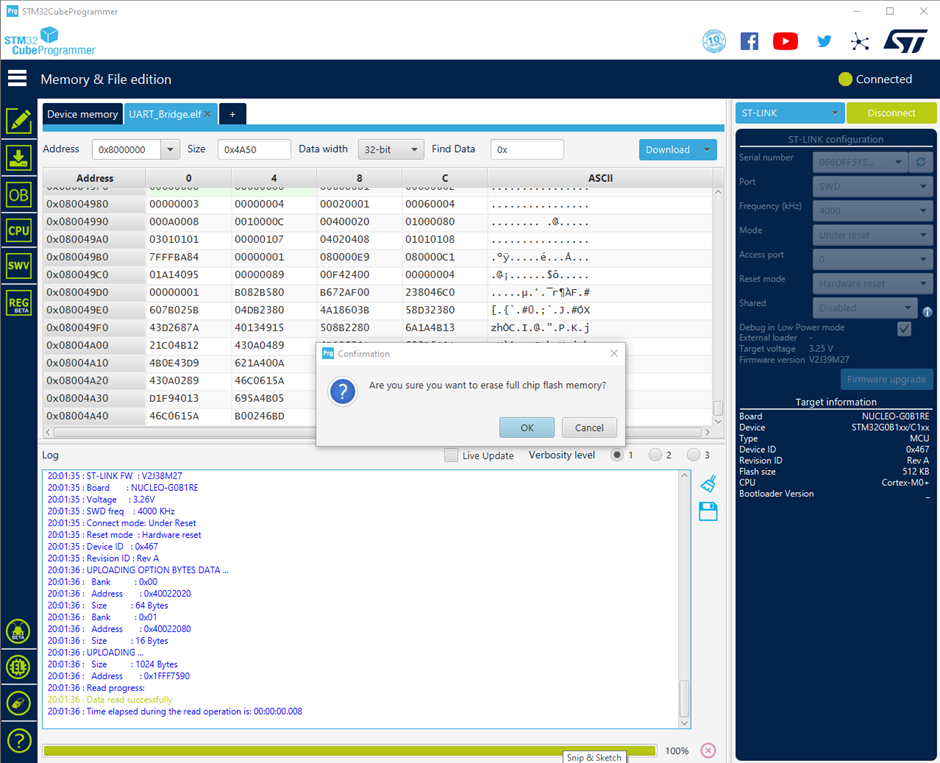Open the CPU panel in sidebar
The height and width of the screenshot is (763, 940).
tap(19, 230)
